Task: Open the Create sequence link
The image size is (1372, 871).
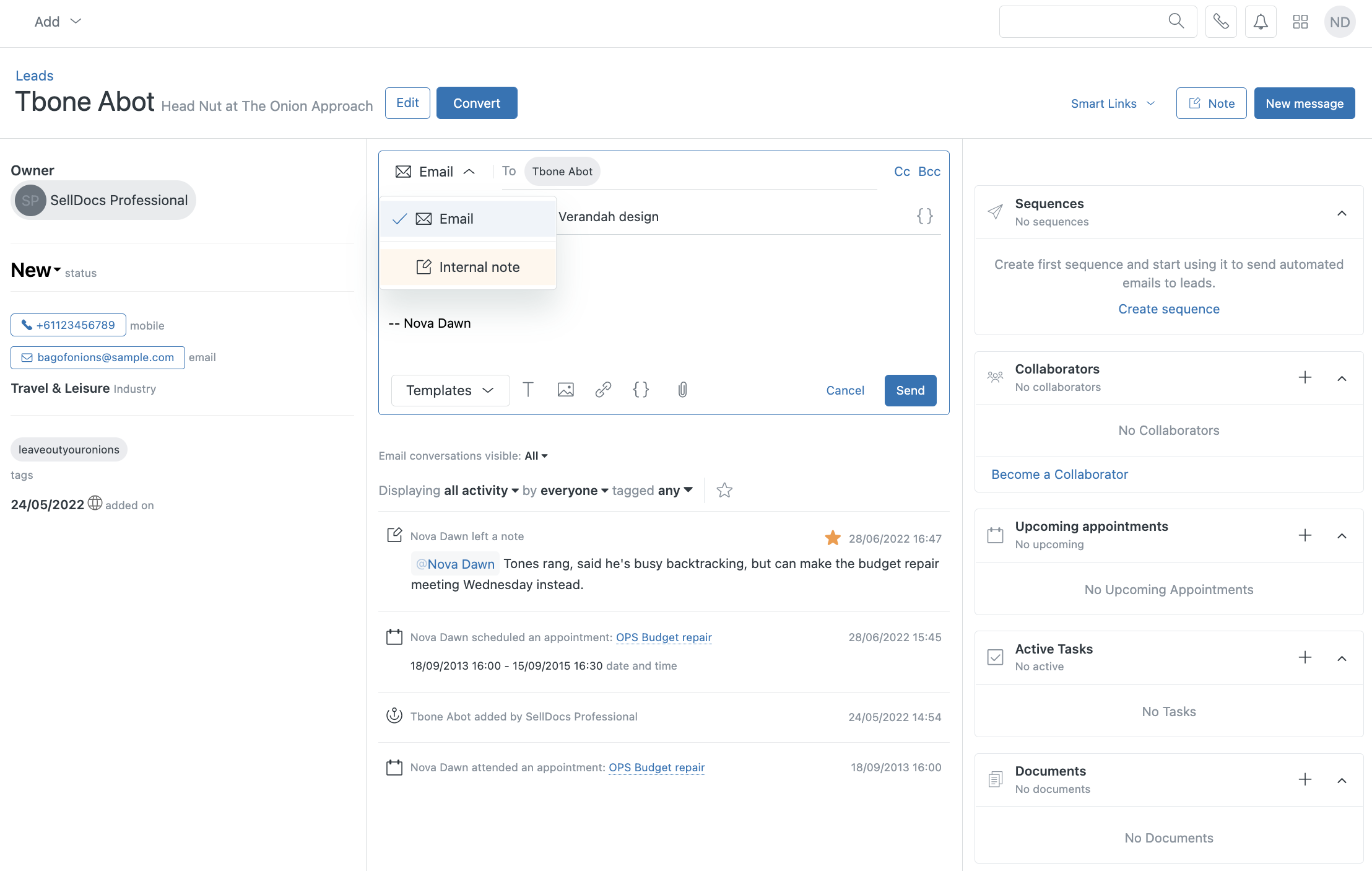Action: coord(1168,309)
